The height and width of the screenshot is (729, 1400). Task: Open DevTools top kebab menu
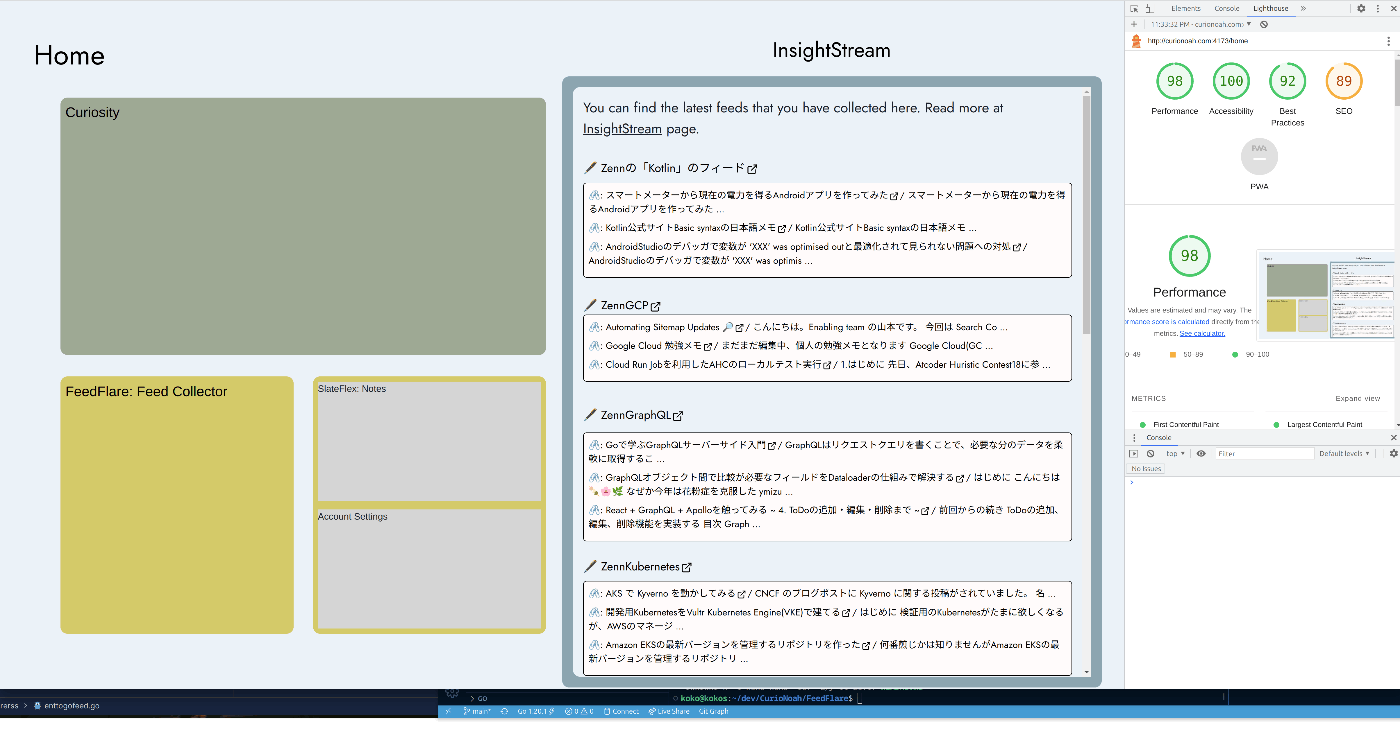tap(1379, 8)
